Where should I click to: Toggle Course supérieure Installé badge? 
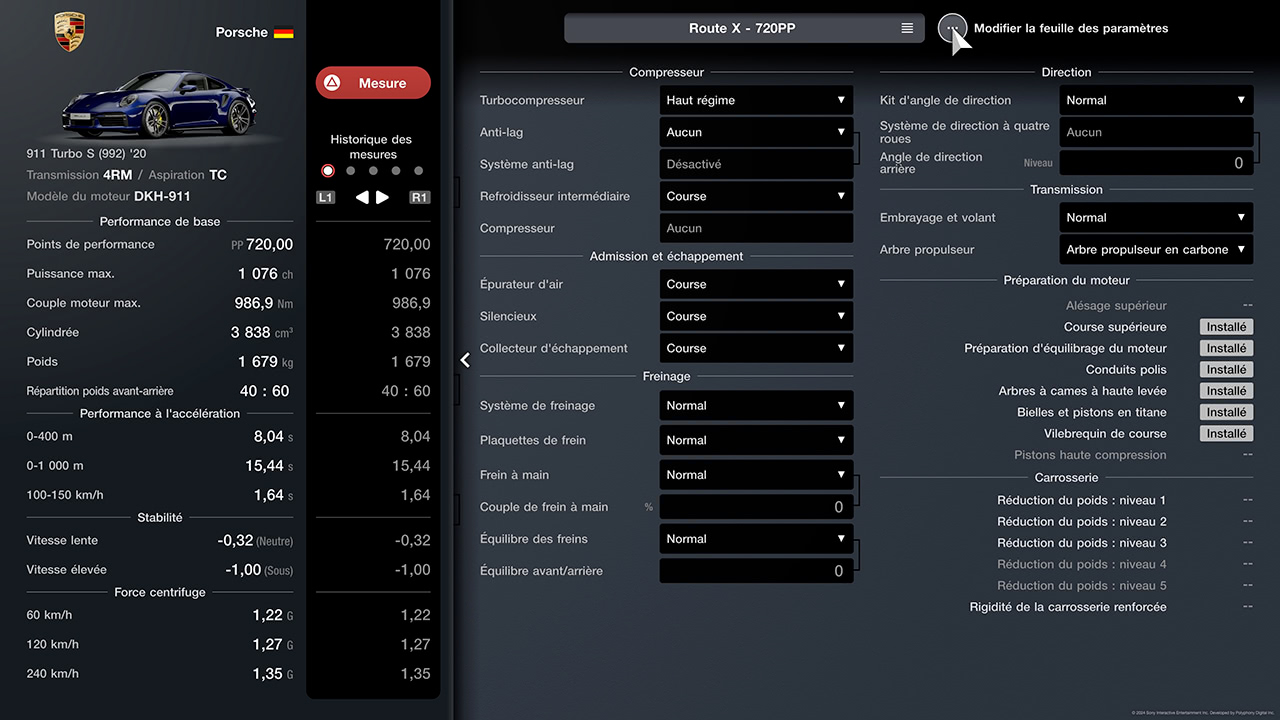click(x=1226, y=327)
